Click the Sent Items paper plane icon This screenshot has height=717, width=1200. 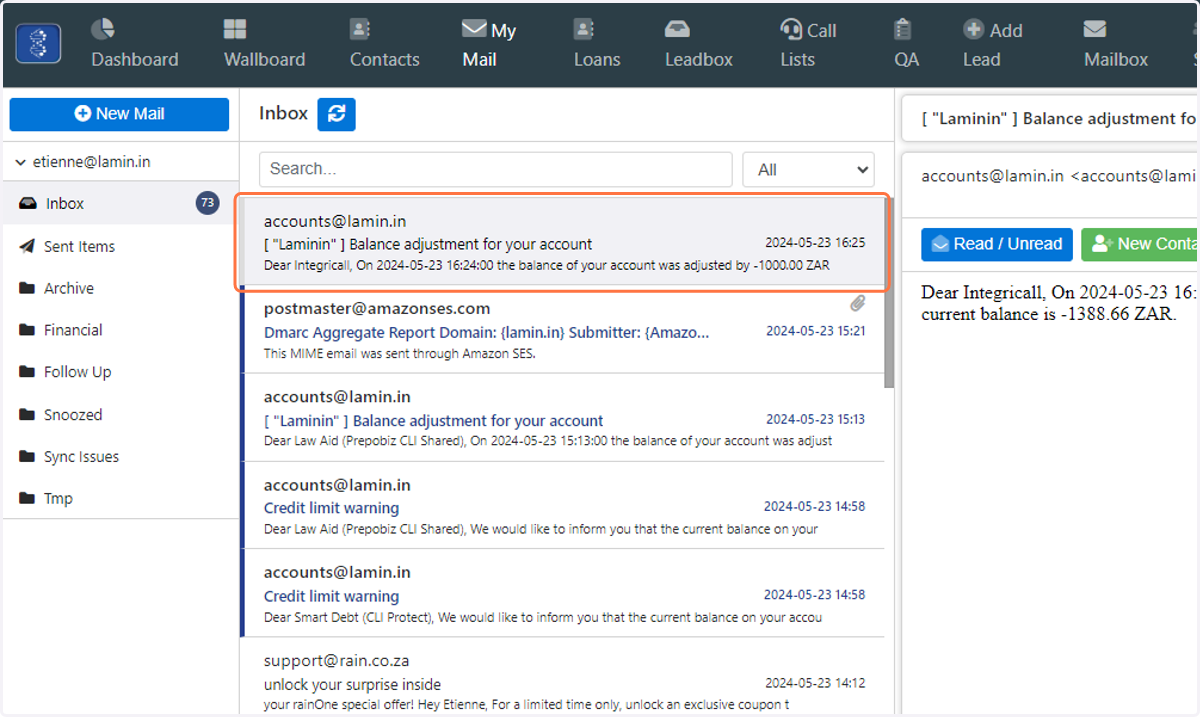tap(27, 246)
